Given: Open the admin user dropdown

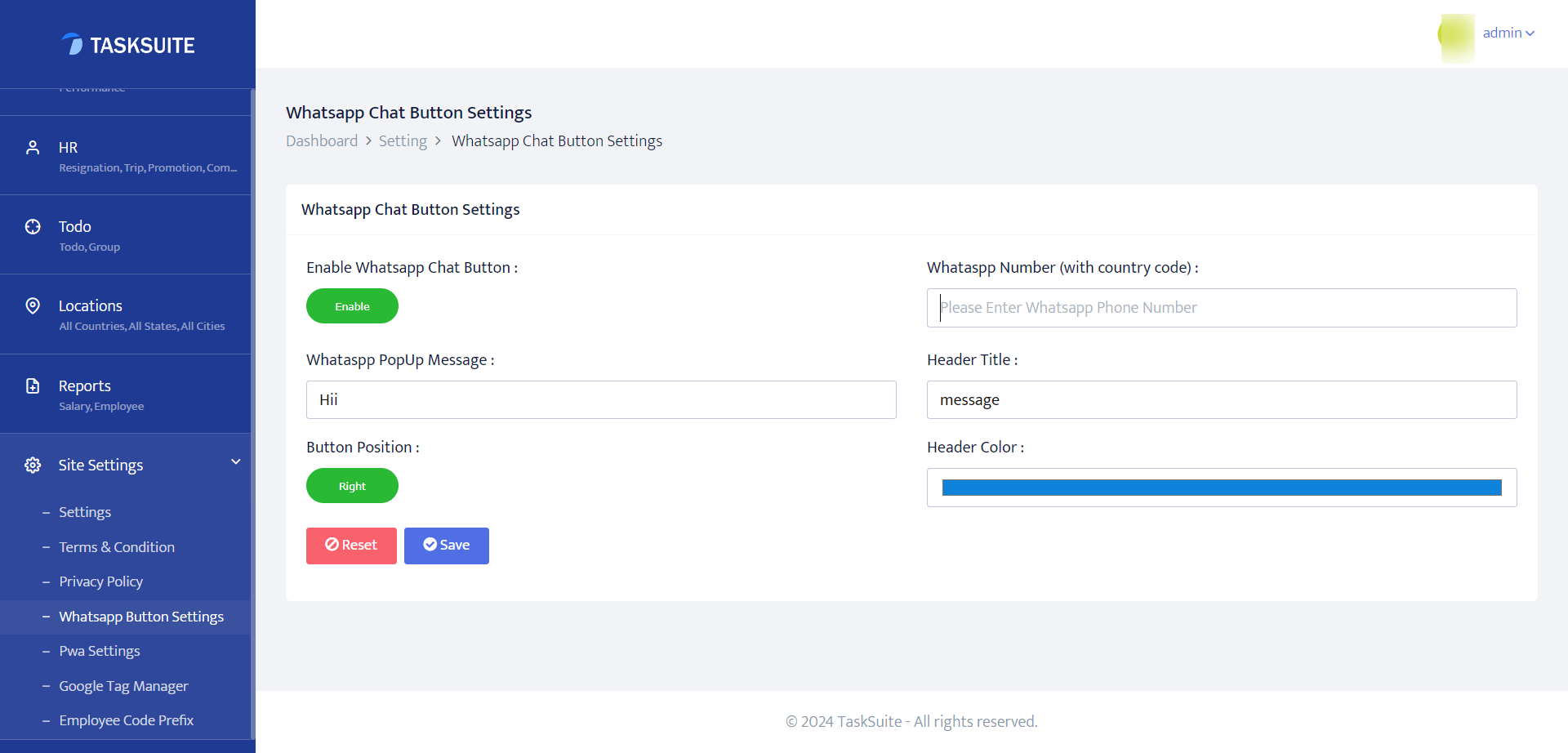Looking at the screenshot, I should (x=1508, y=33).
